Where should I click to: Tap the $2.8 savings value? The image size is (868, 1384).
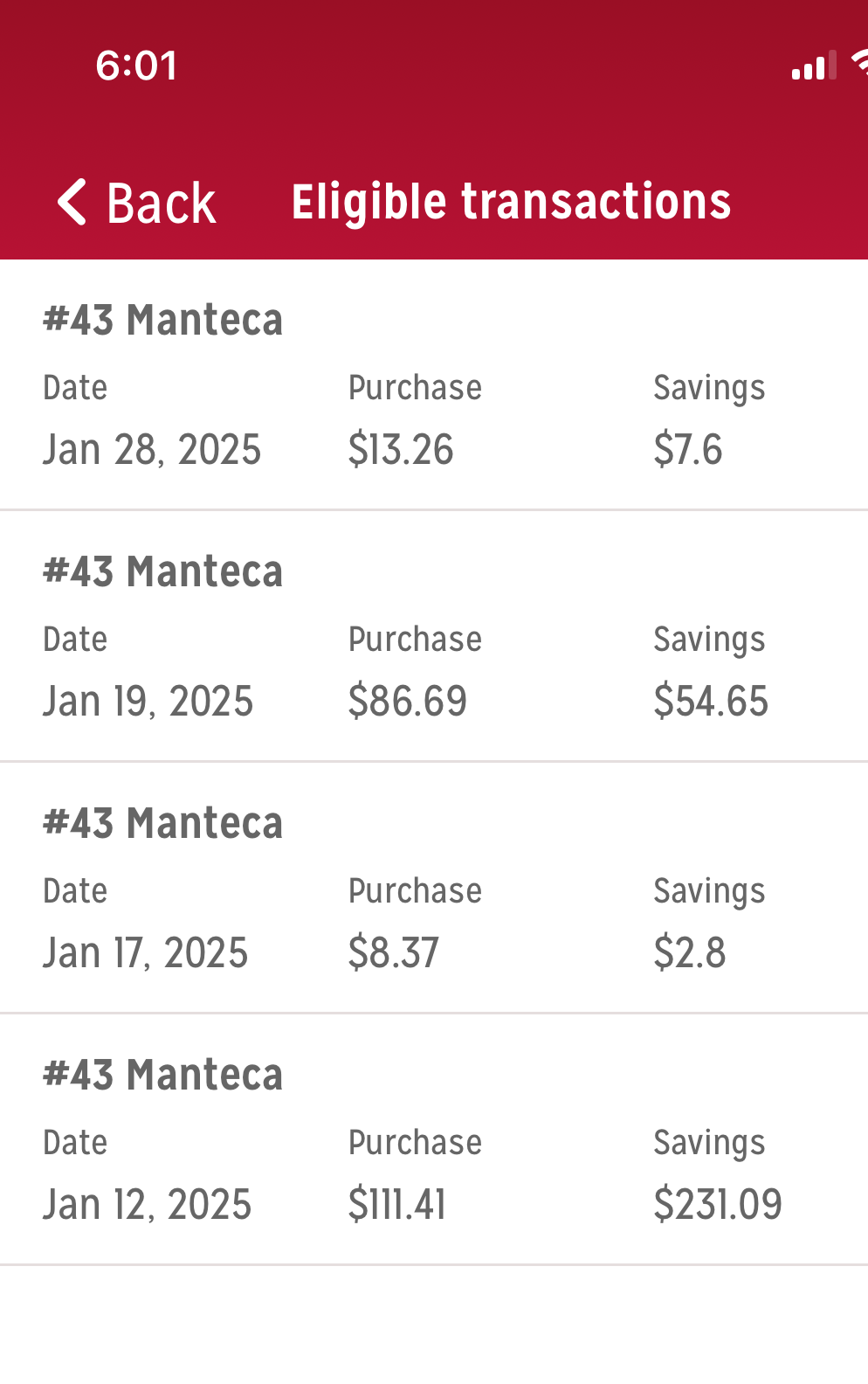pyautogui.click(x=690, y=953)
